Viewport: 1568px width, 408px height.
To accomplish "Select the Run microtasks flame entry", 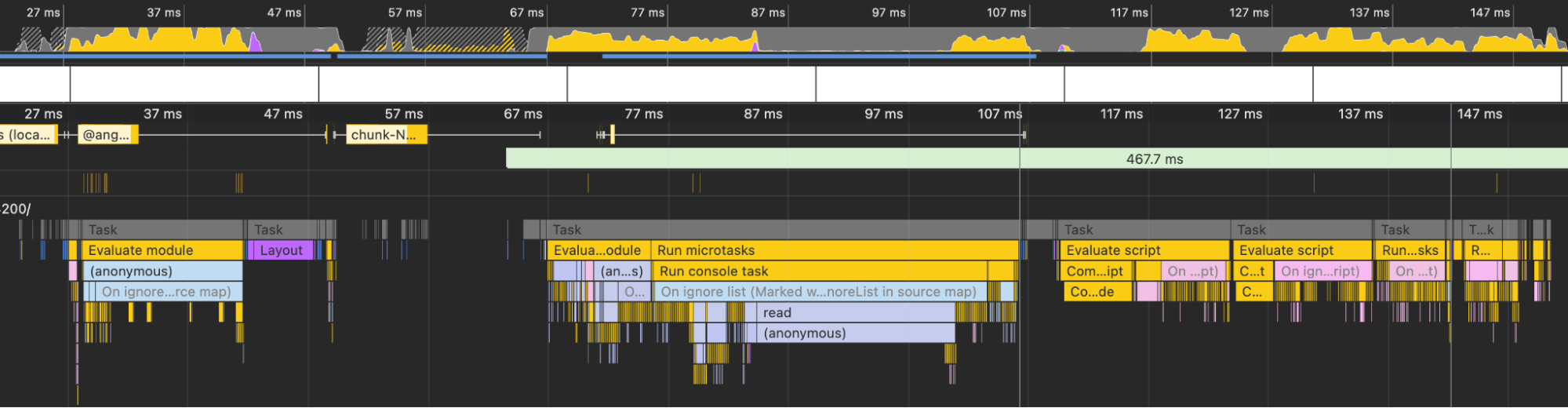I will pyautogui.click(x=834, y=250).
